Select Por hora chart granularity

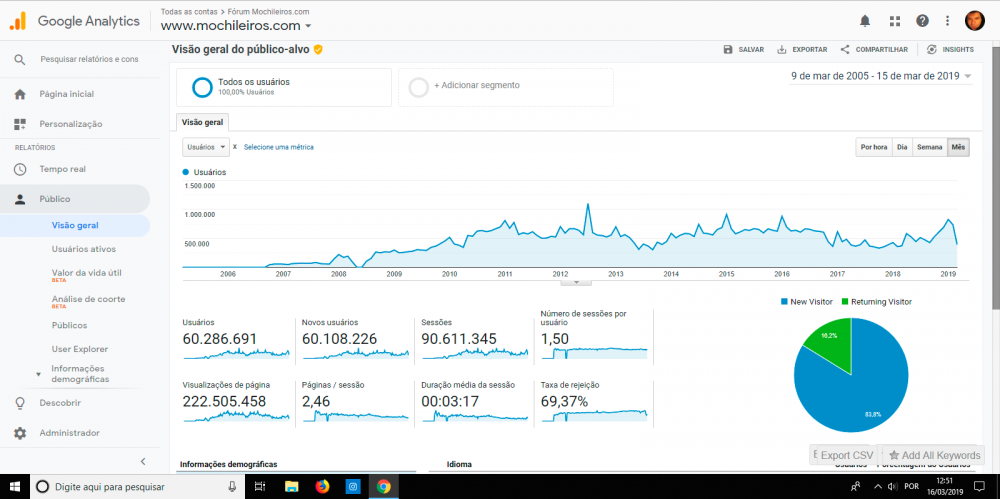(x=873, y=147)
